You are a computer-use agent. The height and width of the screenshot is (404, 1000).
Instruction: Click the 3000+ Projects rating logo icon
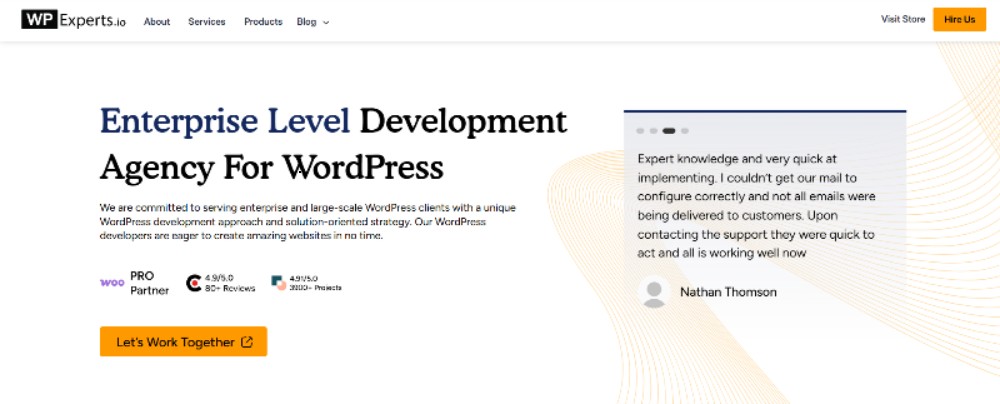tap(279, 283)
